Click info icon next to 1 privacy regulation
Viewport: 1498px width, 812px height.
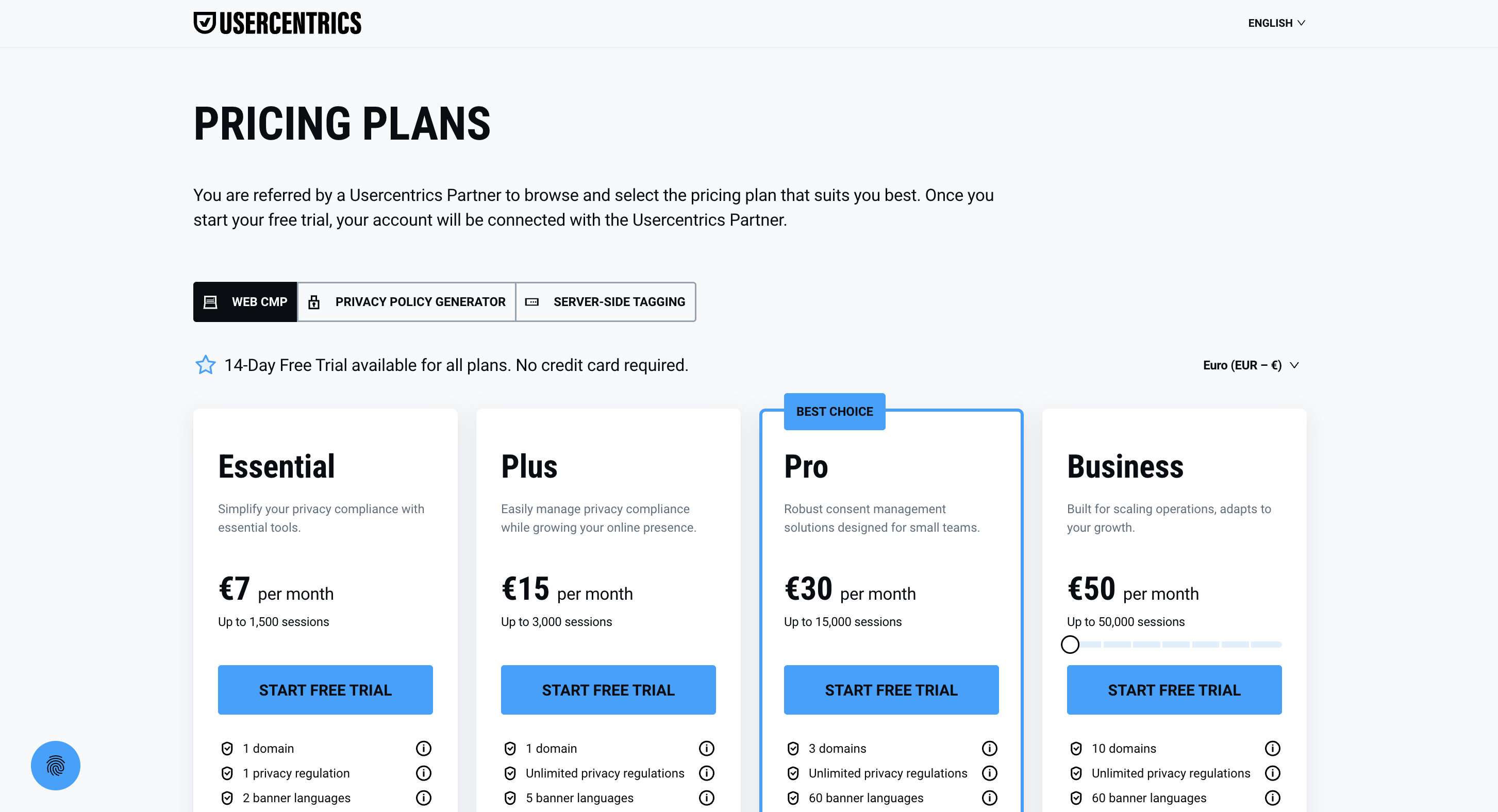tap(423, 773)
